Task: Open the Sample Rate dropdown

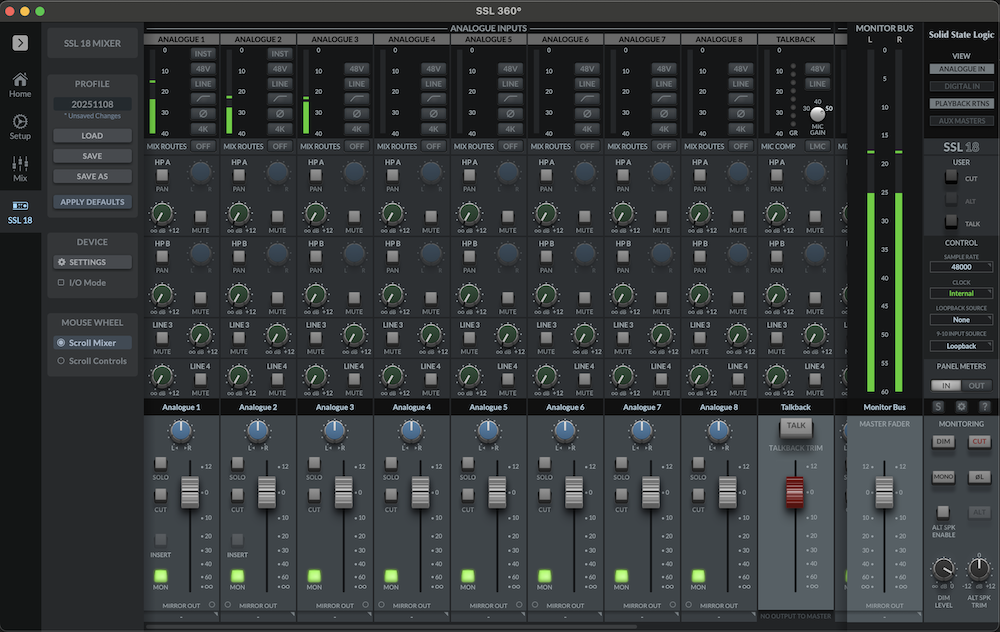Action: coord(961,268)
